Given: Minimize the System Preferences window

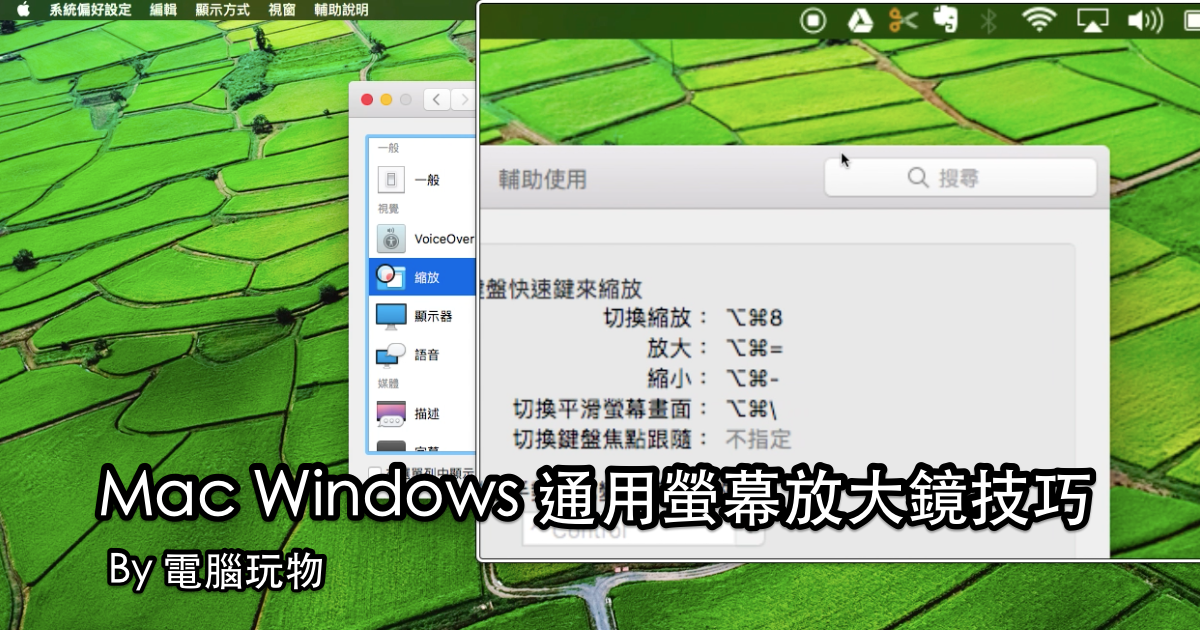Looking at the screenshot, I should [386, 100].
